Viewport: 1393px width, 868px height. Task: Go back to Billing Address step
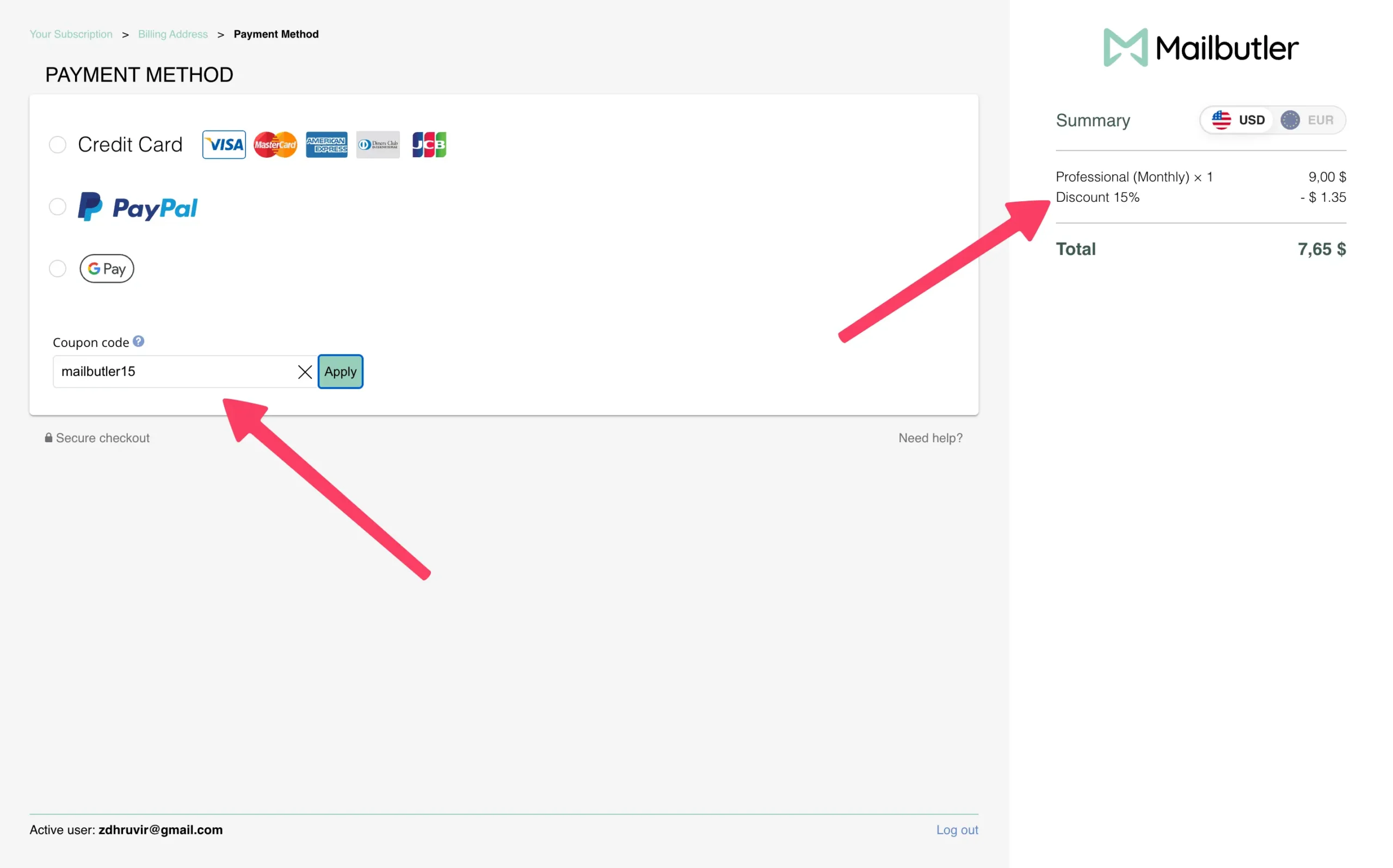point(173,34)
